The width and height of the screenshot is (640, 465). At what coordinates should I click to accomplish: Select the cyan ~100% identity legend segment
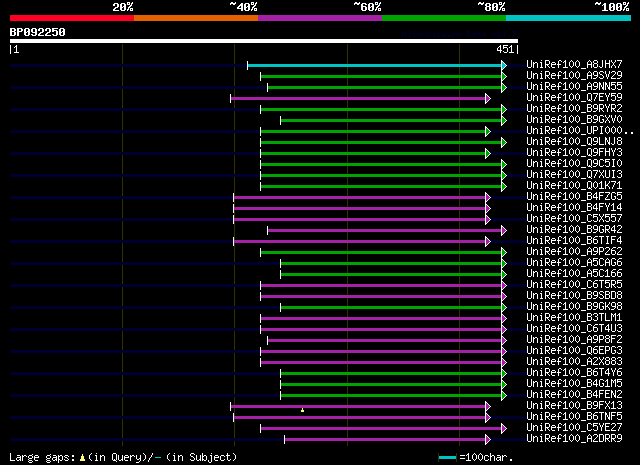(569, 18)
